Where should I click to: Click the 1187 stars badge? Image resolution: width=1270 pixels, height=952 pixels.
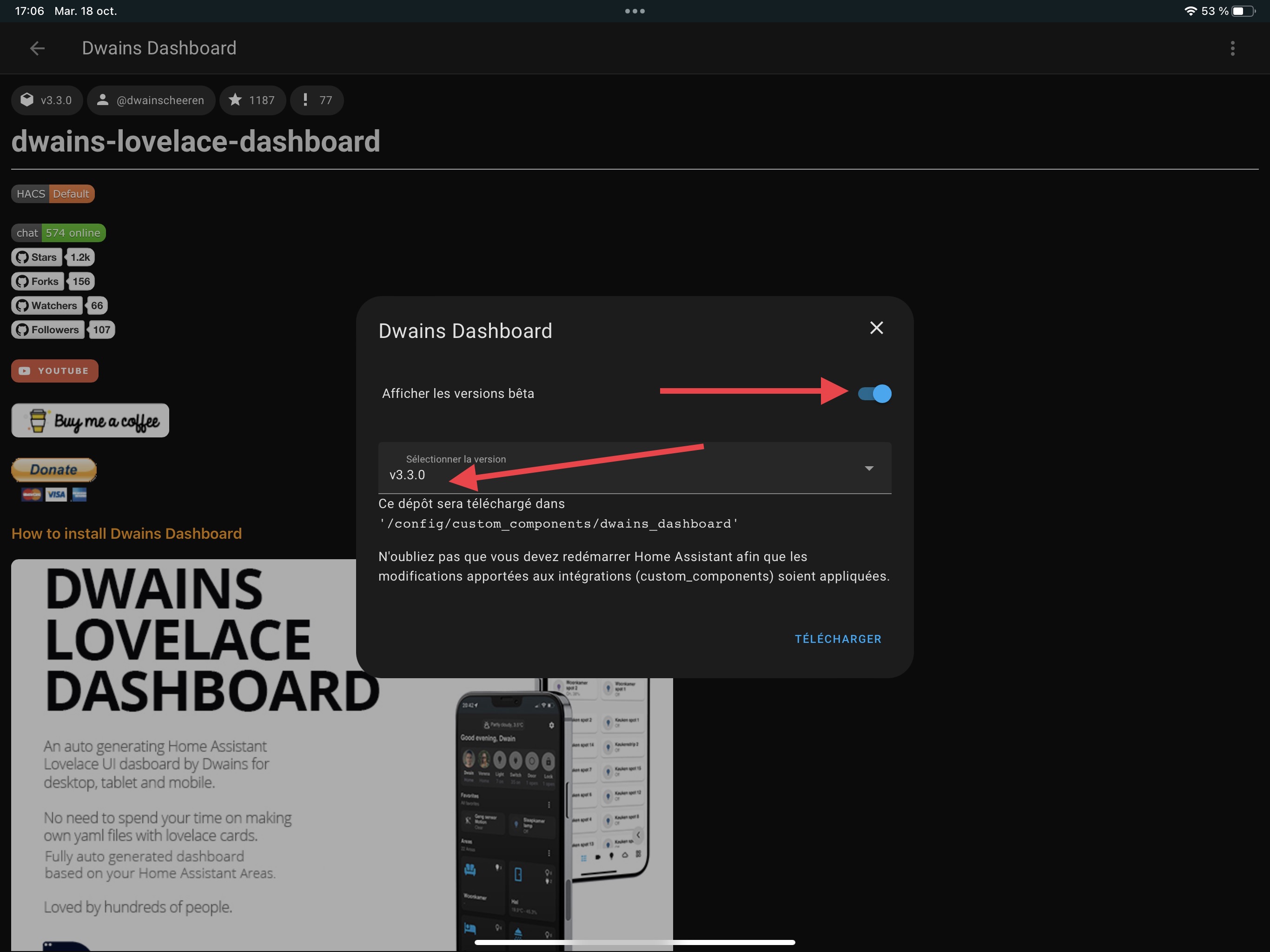click(x=252, y=100)
